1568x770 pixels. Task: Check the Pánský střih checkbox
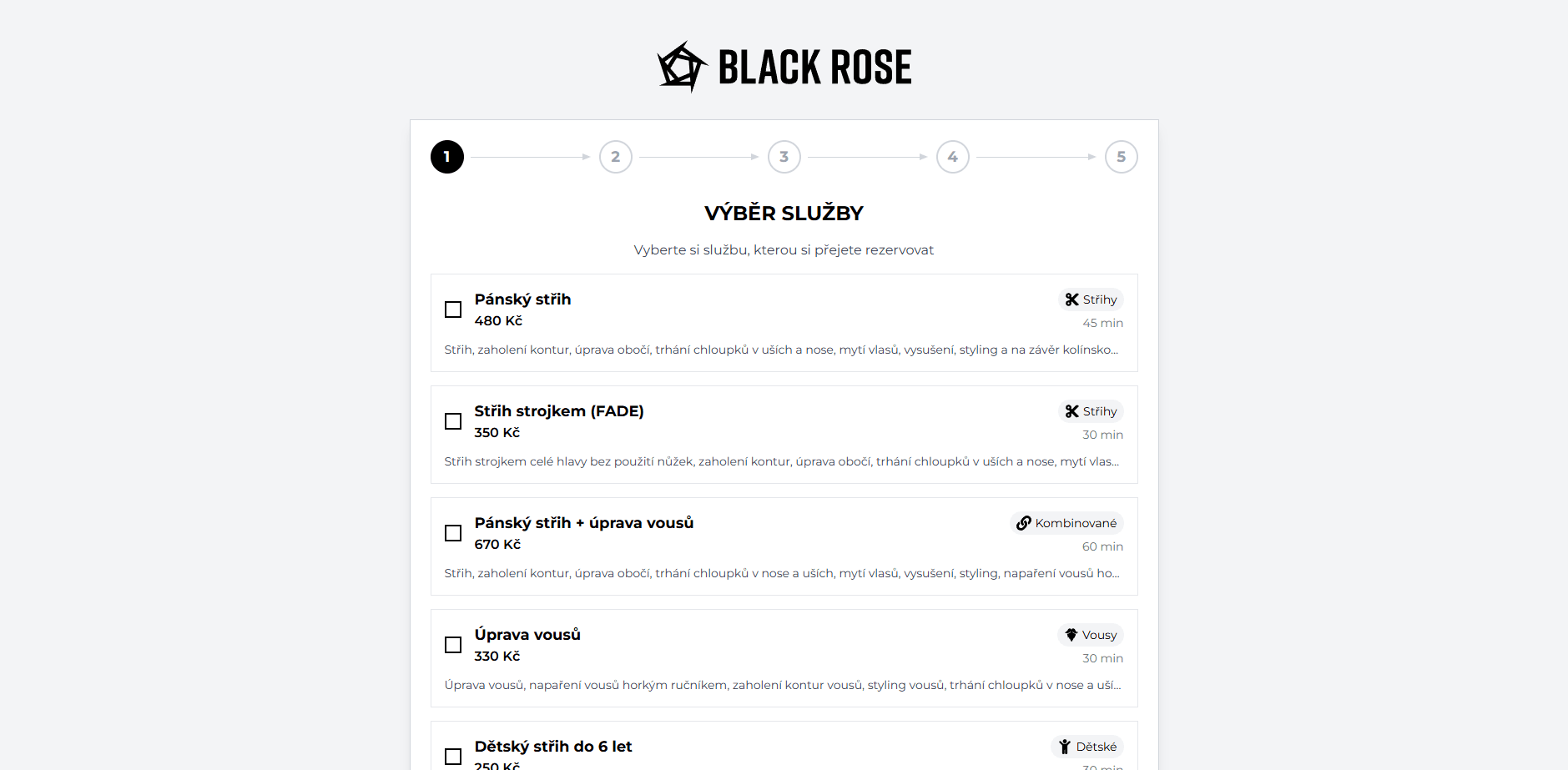[453, 310]
